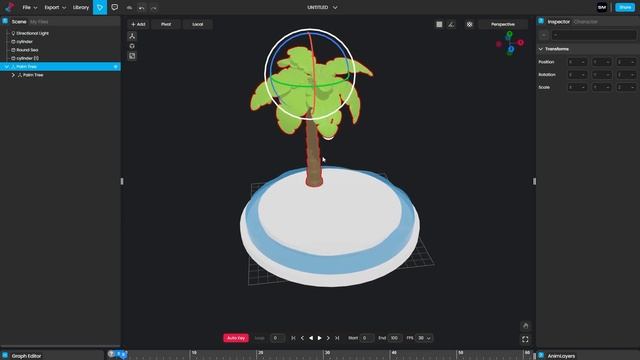Click the blue Share button
The image size is (640, 360).
(625, 7)
